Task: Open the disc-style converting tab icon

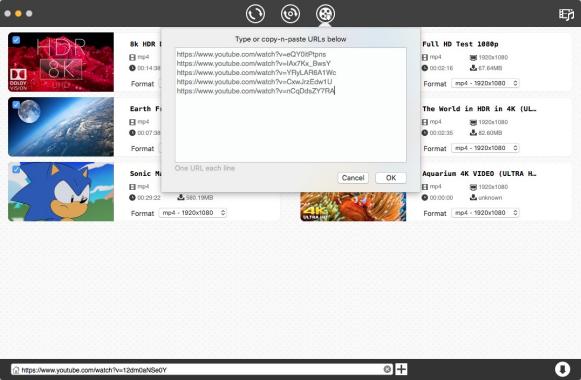Action: [290, 14]
